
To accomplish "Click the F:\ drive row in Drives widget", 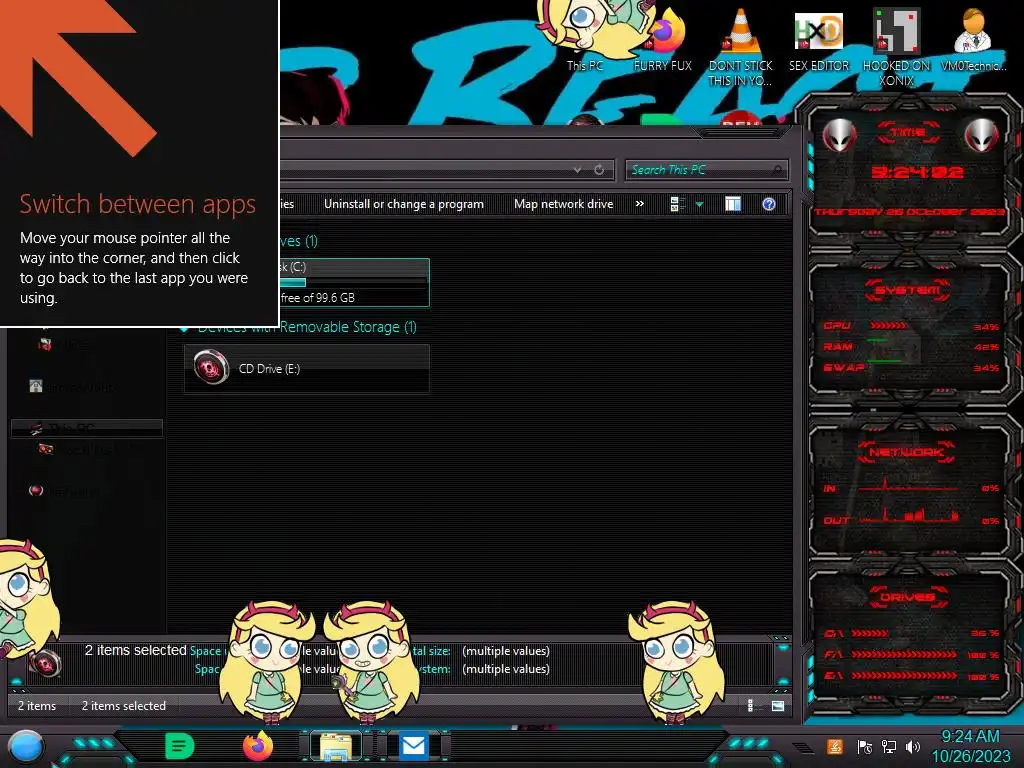I will point(911,654).
